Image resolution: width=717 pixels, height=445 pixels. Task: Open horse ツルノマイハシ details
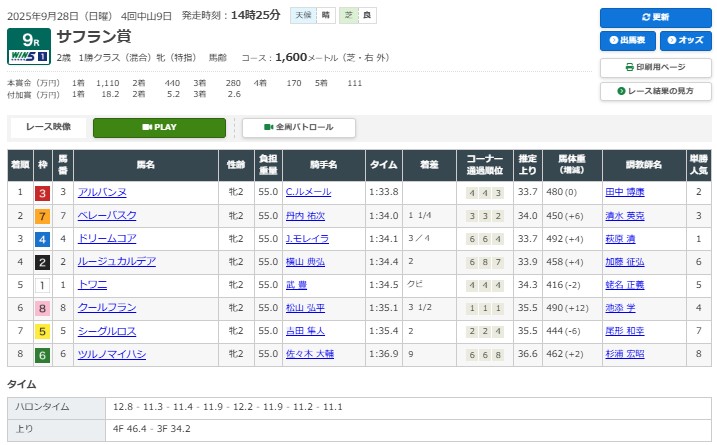tap(111, 354)
